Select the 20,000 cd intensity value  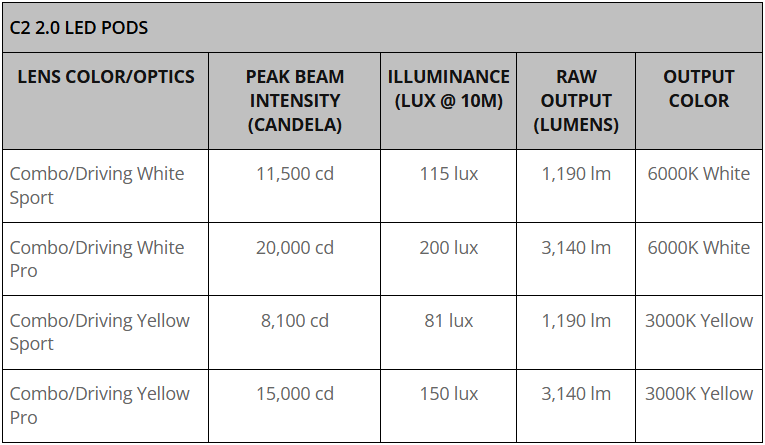(295, 248)
